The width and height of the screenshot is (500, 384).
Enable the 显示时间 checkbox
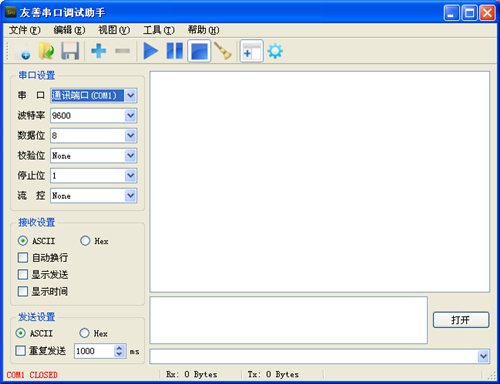pyautogui.click(x=23, y=291)
